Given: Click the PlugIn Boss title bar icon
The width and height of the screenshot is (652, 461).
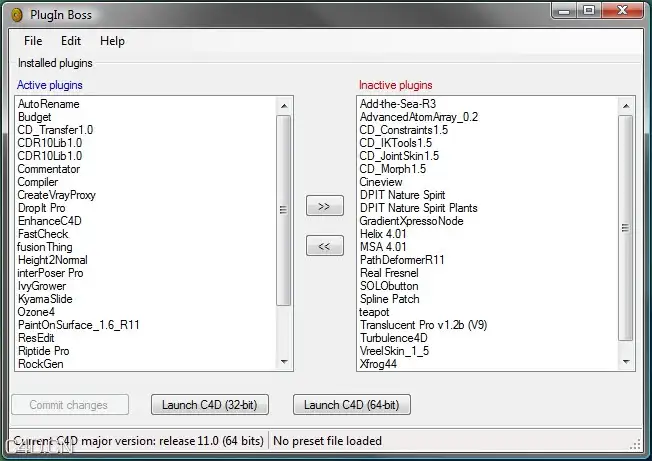Looking at the screenshot, I should [x=17, y=15].
